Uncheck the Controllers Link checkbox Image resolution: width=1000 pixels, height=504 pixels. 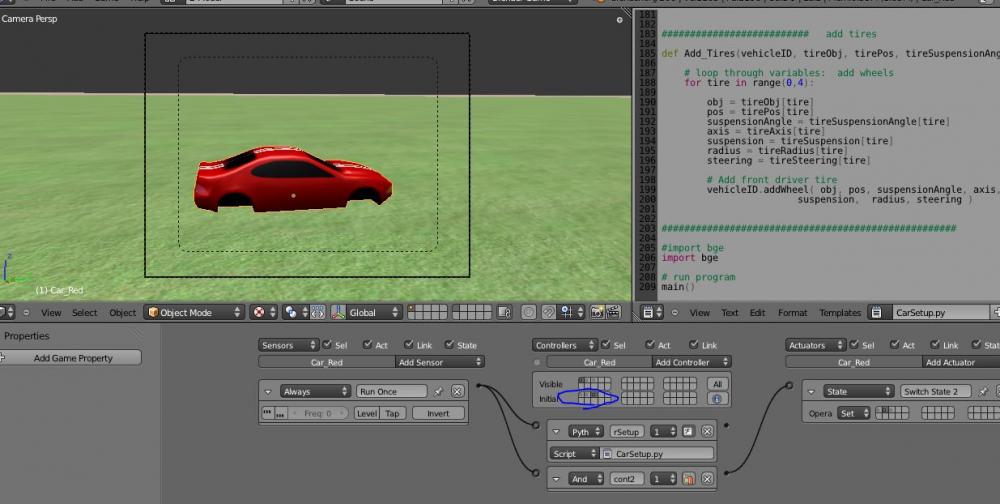coord(693,345)
